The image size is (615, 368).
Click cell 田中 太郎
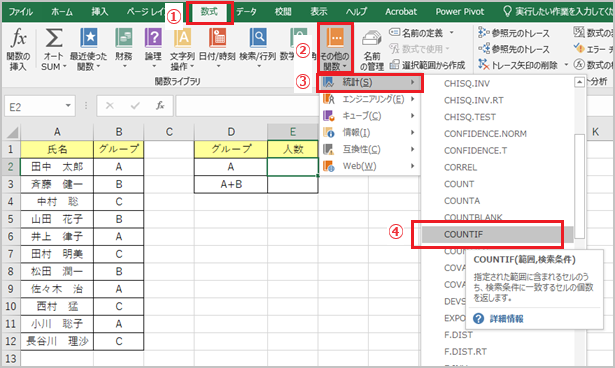click(x=57, y=167)
